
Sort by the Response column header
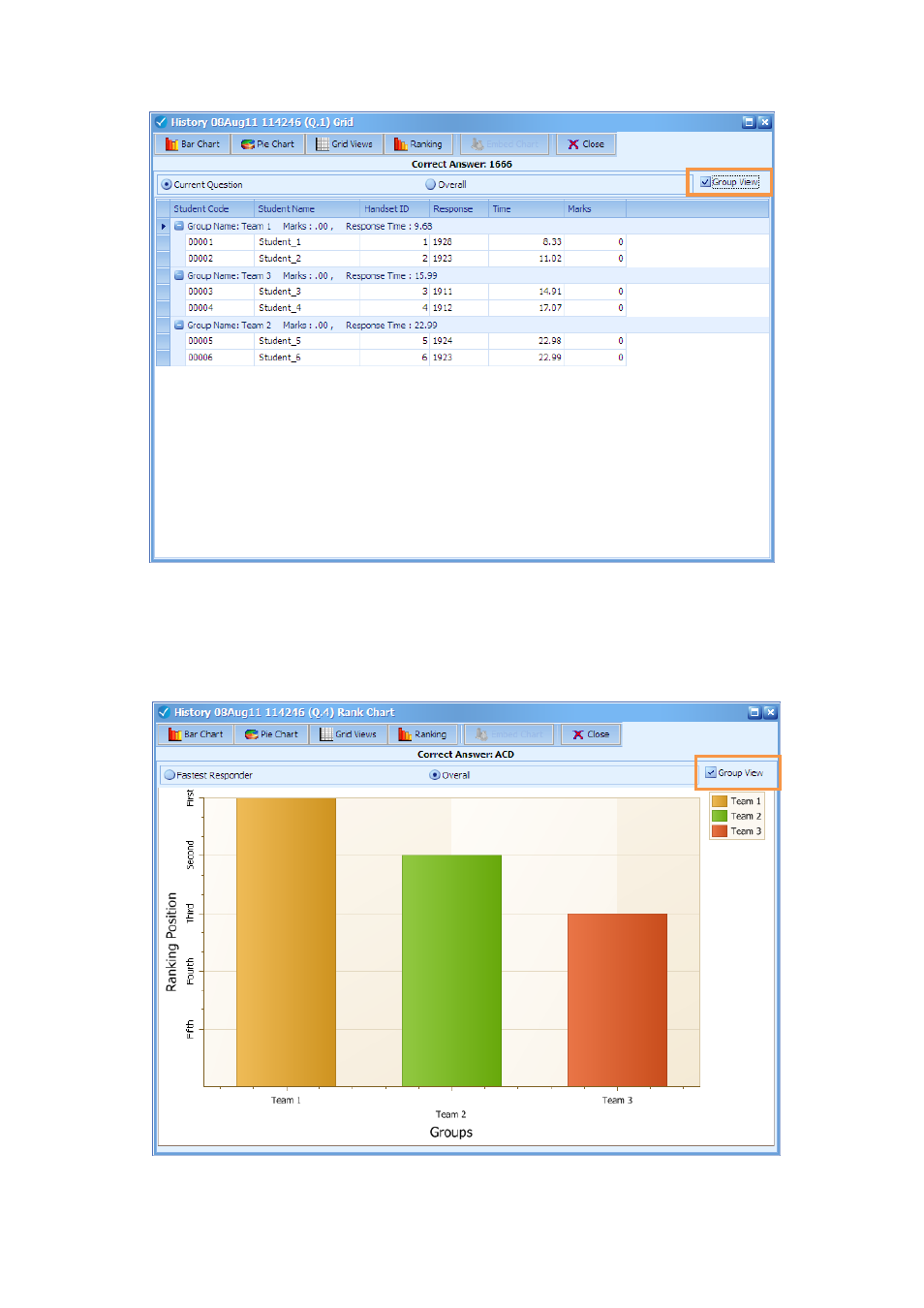tap(453, 209)
